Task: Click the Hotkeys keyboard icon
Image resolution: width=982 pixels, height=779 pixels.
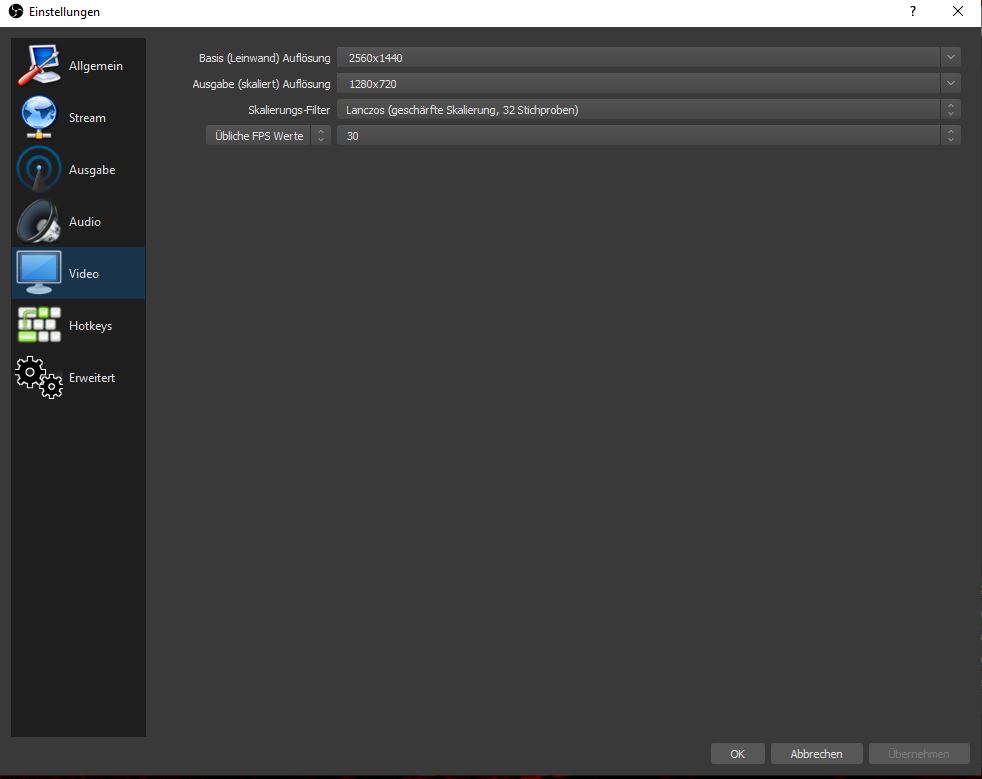Action: click(39, 326)
